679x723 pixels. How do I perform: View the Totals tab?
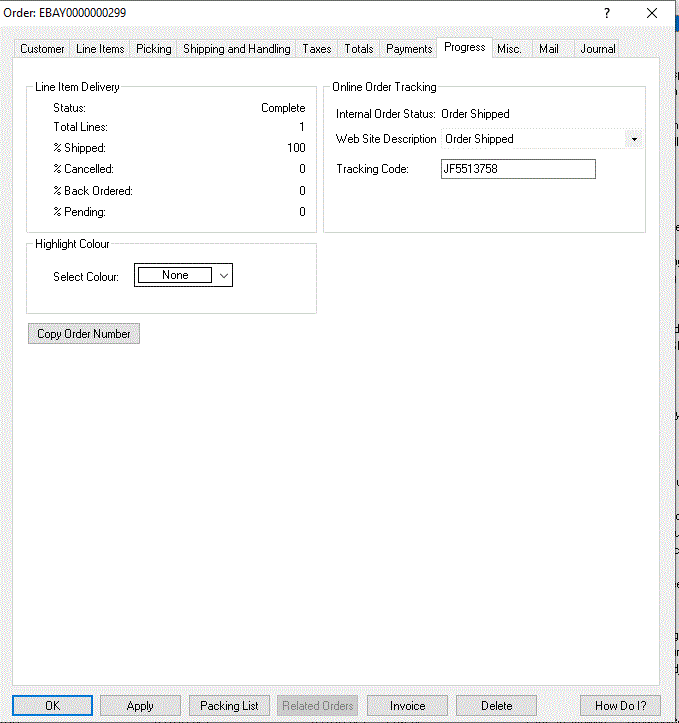click(358, 49)
